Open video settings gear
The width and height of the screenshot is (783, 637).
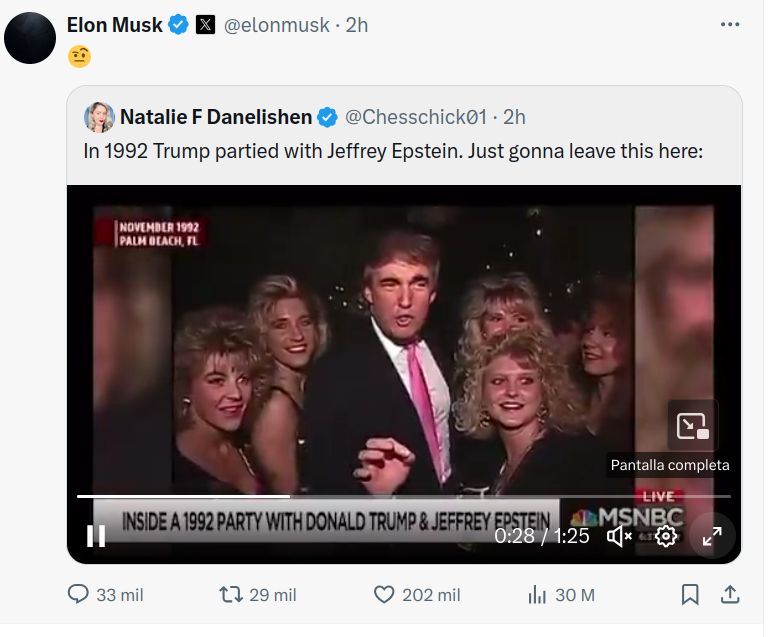(666, 536)
